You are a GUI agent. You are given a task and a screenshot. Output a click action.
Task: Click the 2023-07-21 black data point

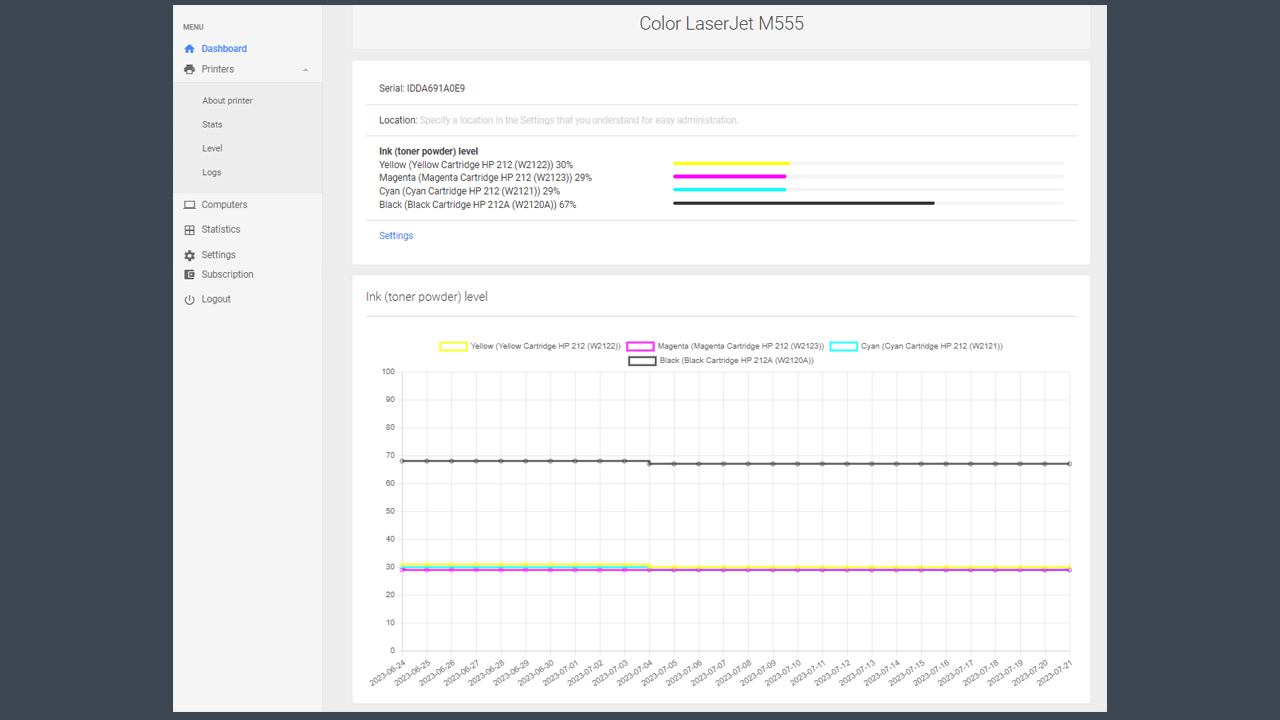[1069, 463]
